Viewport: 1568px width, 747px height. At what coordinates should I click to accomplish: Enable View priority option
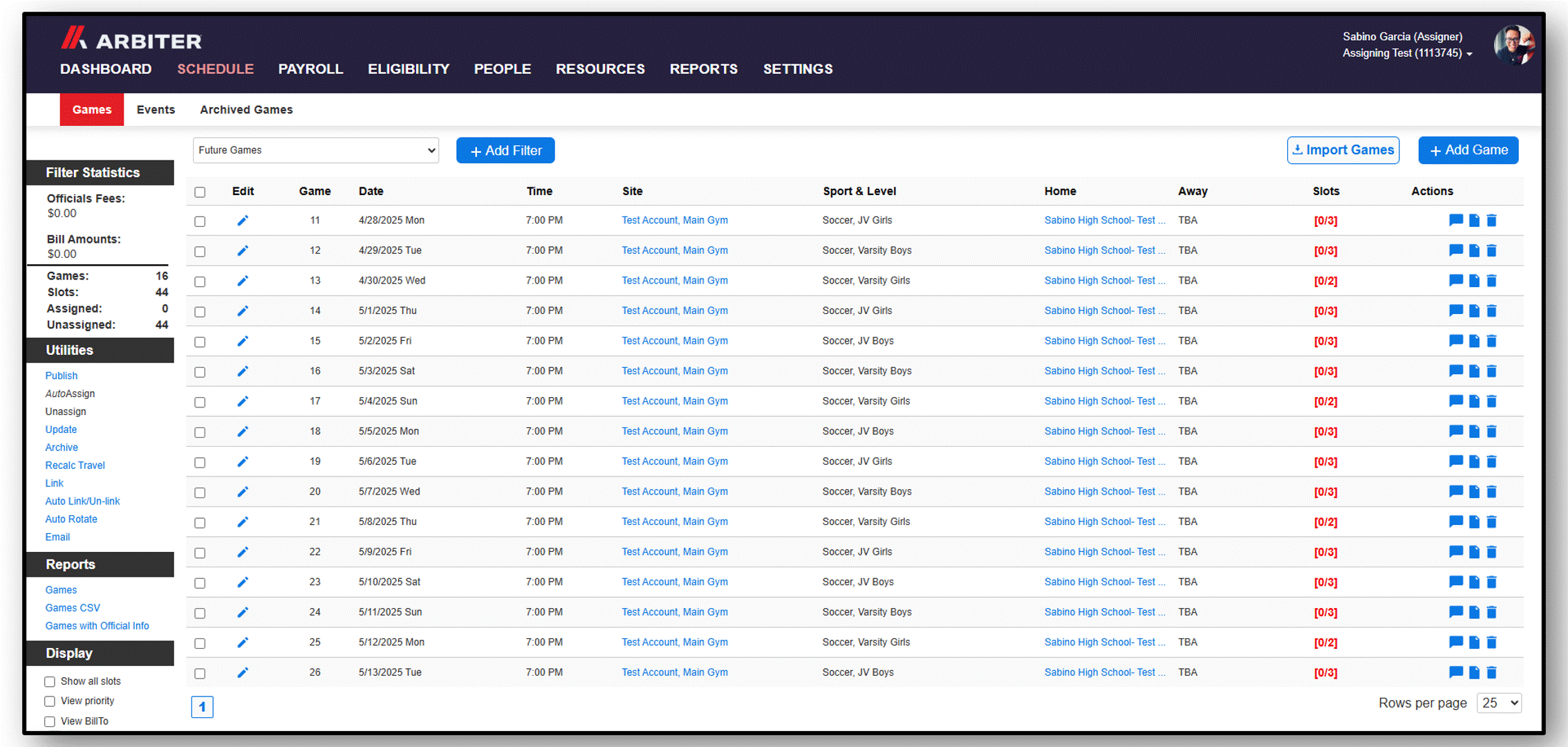pyautogui.click(x=50, y=701)
